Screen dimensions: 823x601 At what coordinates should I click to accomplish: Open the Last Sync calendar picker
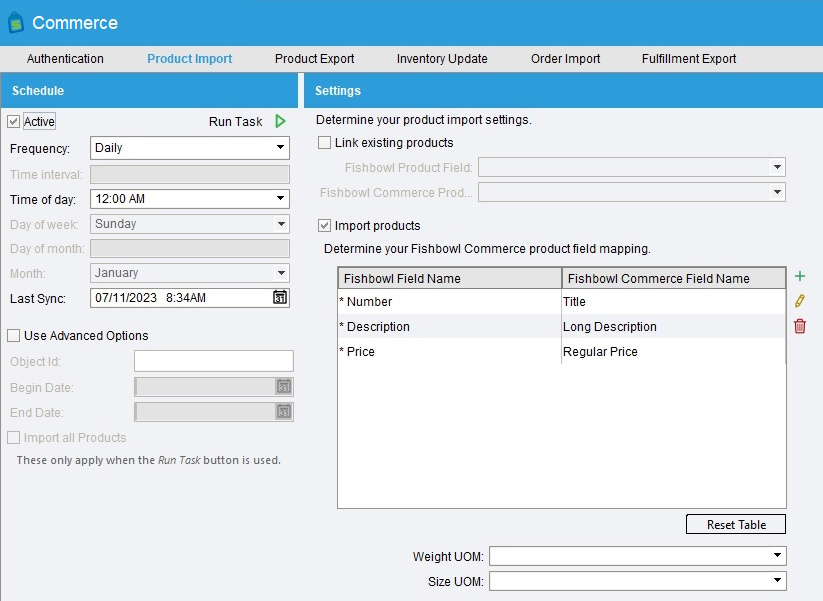point(280,297)
